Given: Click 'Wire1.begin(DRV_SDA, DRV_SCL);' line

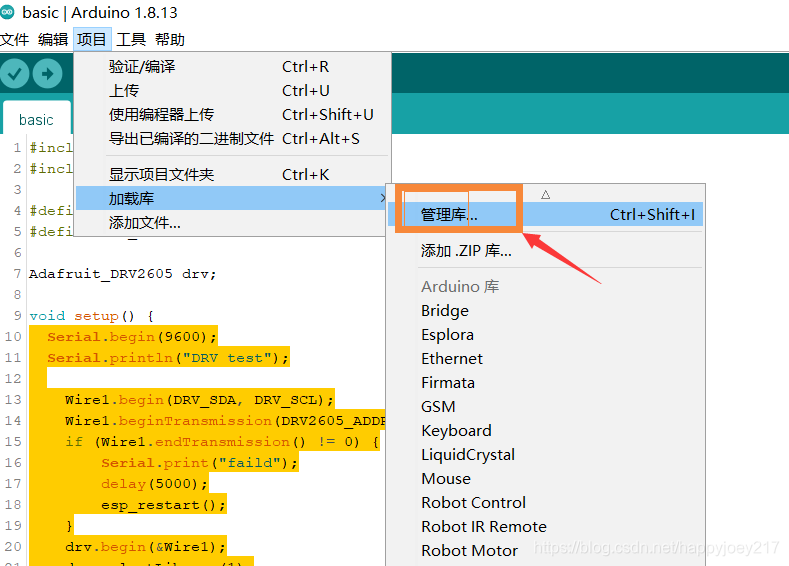Looking at the screenshot, I should coord(199,400).
